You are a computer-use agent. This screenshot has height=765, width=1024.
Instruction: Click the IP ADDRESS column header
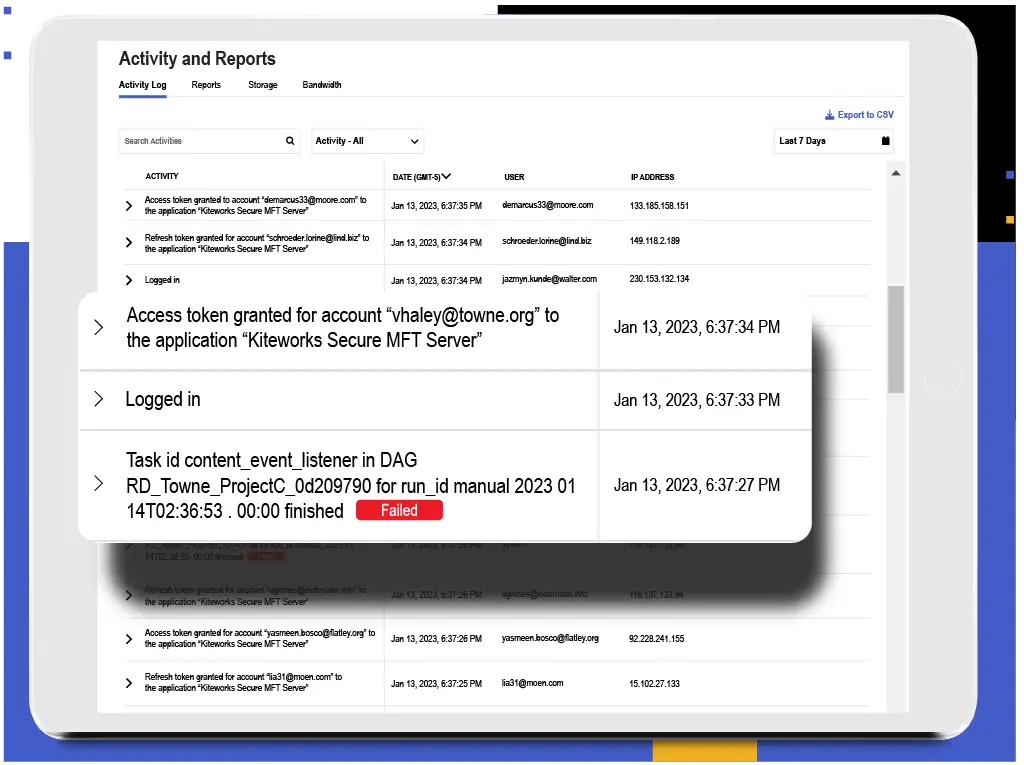coord(652,177)
